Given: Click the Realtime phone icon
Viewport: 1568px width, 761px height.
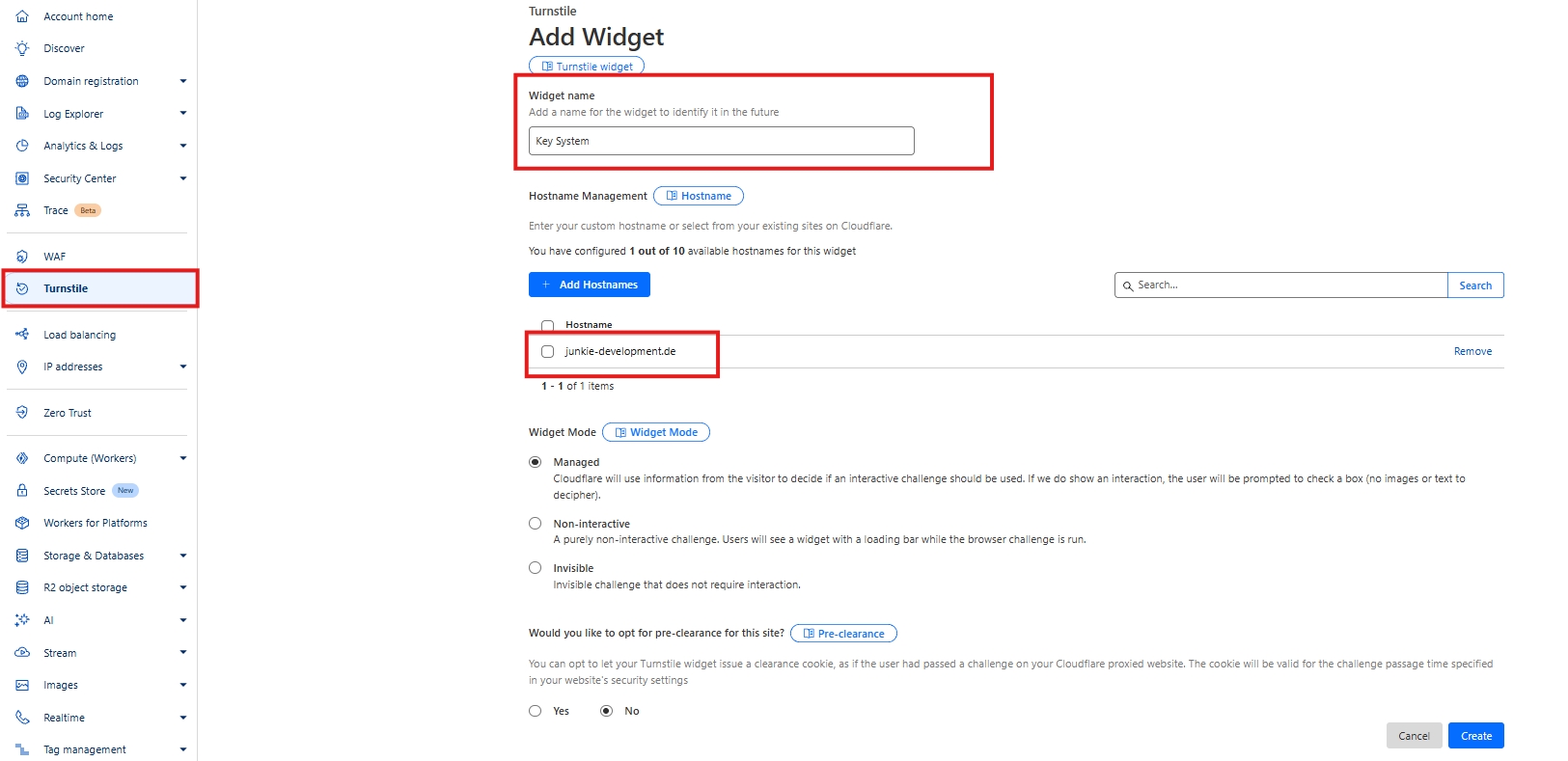Looking at the screenshot, I should 22,718.
